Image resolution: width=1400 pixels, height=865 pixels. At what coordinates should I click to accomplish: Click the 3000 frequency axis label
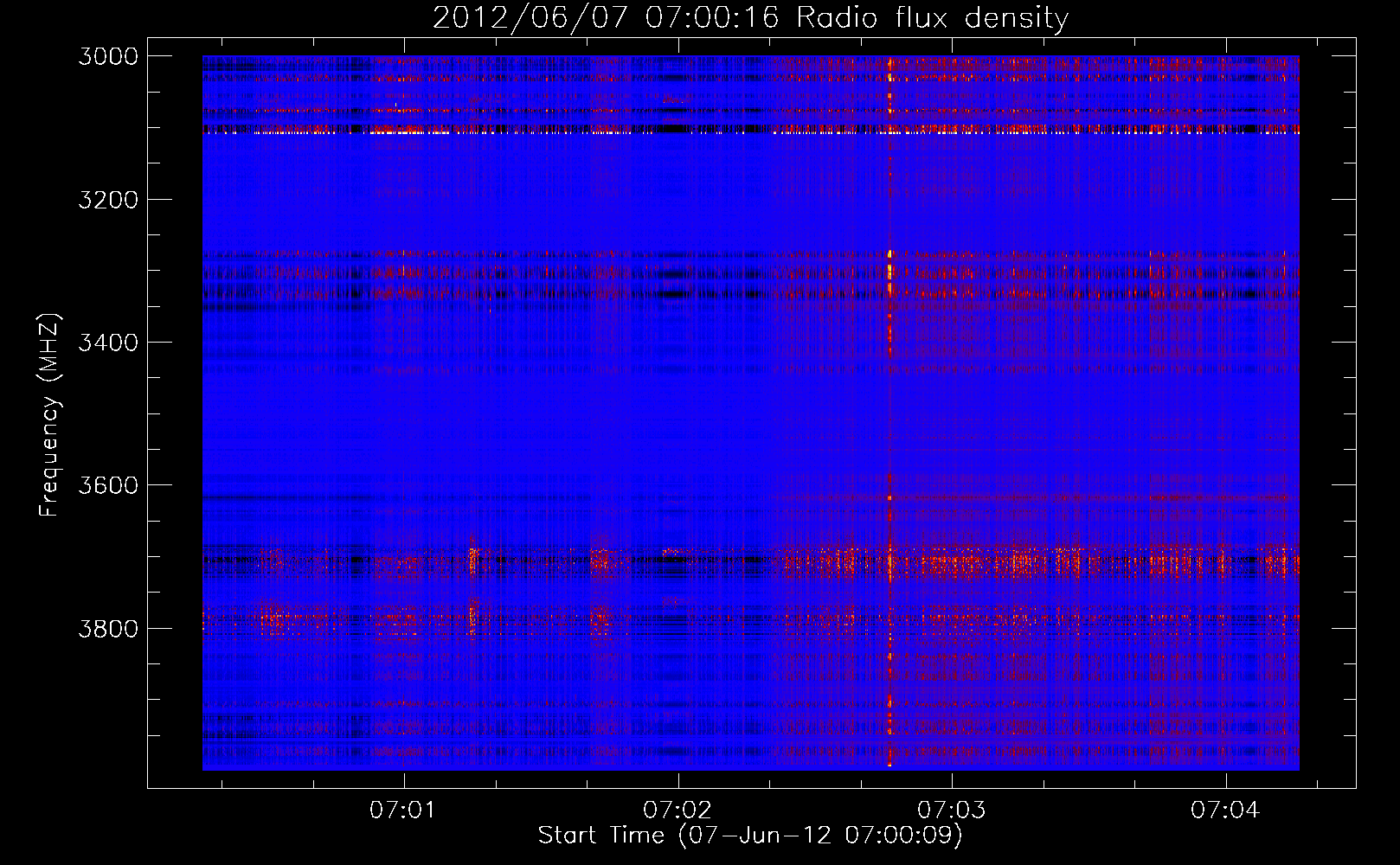(108, 56)
